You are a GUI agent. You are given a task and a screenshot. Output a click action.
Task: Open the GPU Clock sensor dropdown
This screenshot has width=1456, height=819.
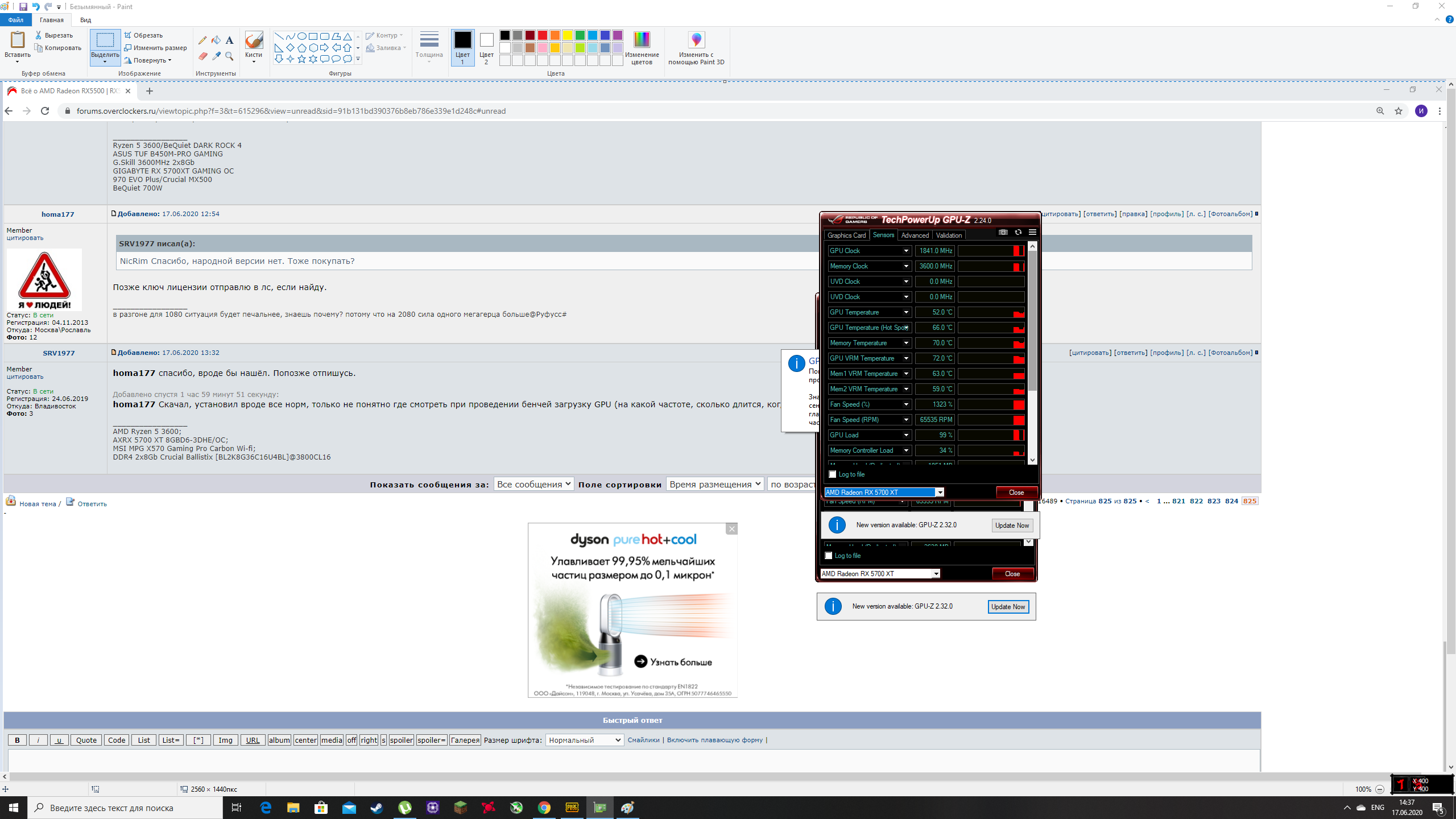point(906,251)
